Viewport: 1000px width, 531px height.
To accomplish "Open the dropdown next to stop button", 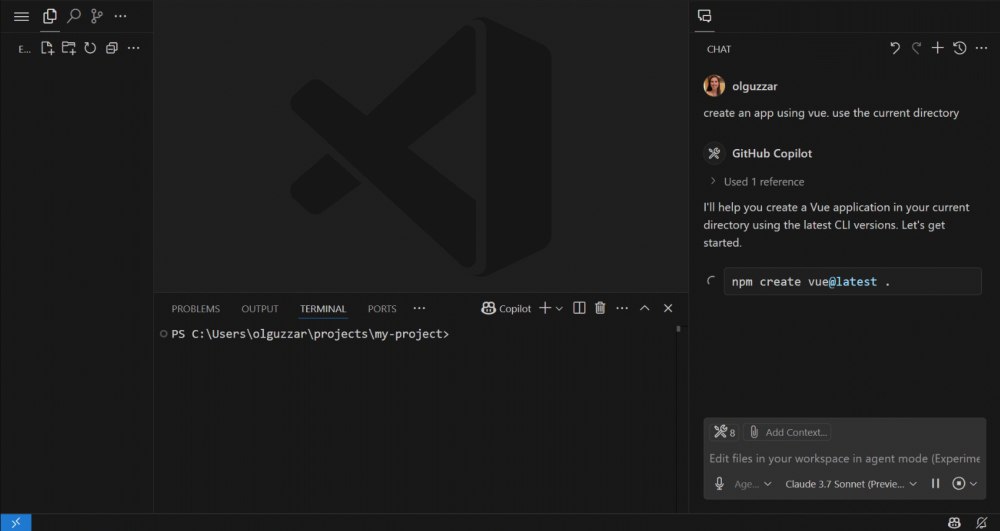I will click(973, 484).
